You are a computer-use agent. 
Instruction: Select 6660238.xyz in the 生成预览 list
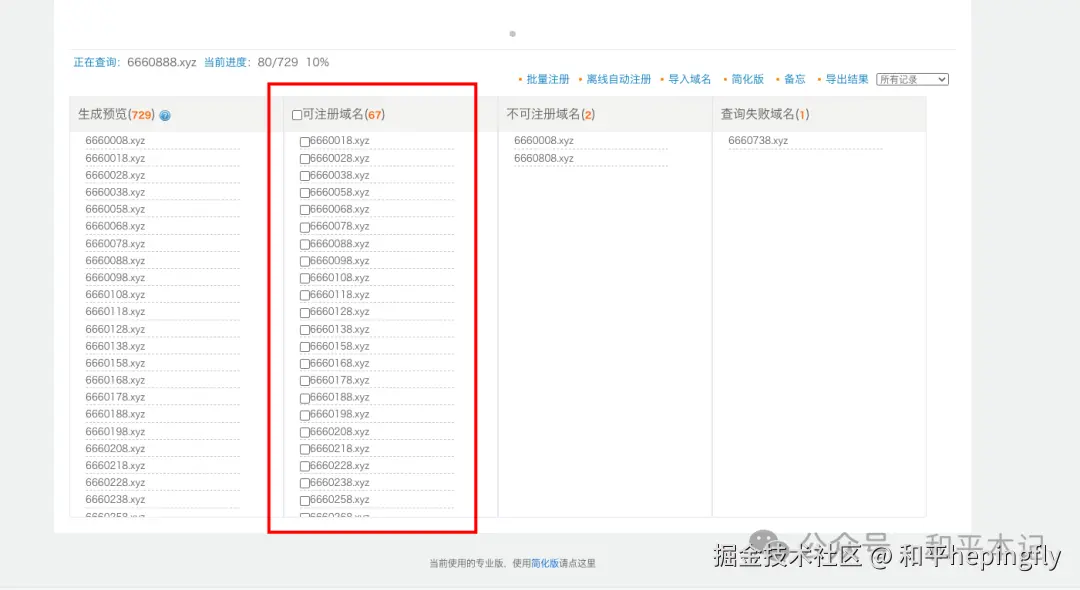point(115,500)
